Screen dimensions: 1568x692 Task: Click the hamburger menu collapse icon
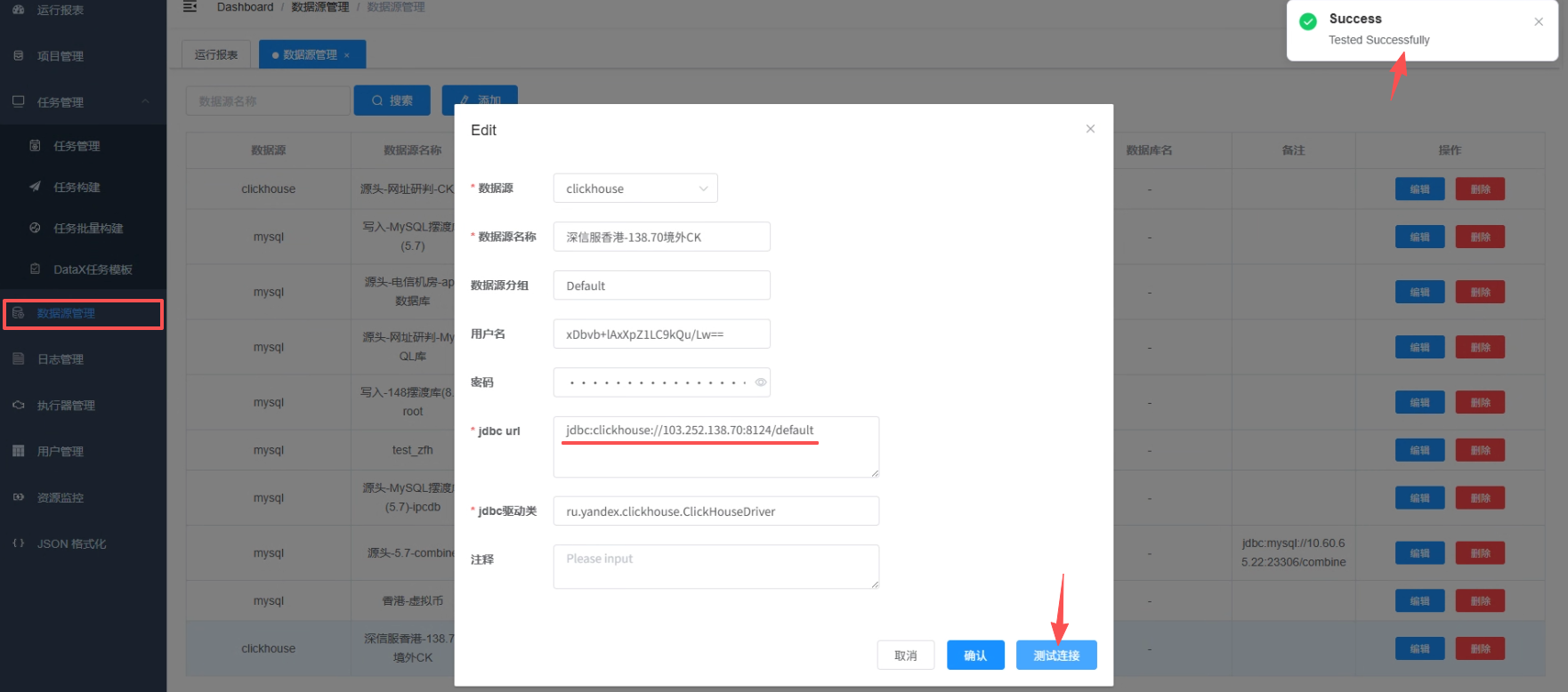tap(190, 7)
